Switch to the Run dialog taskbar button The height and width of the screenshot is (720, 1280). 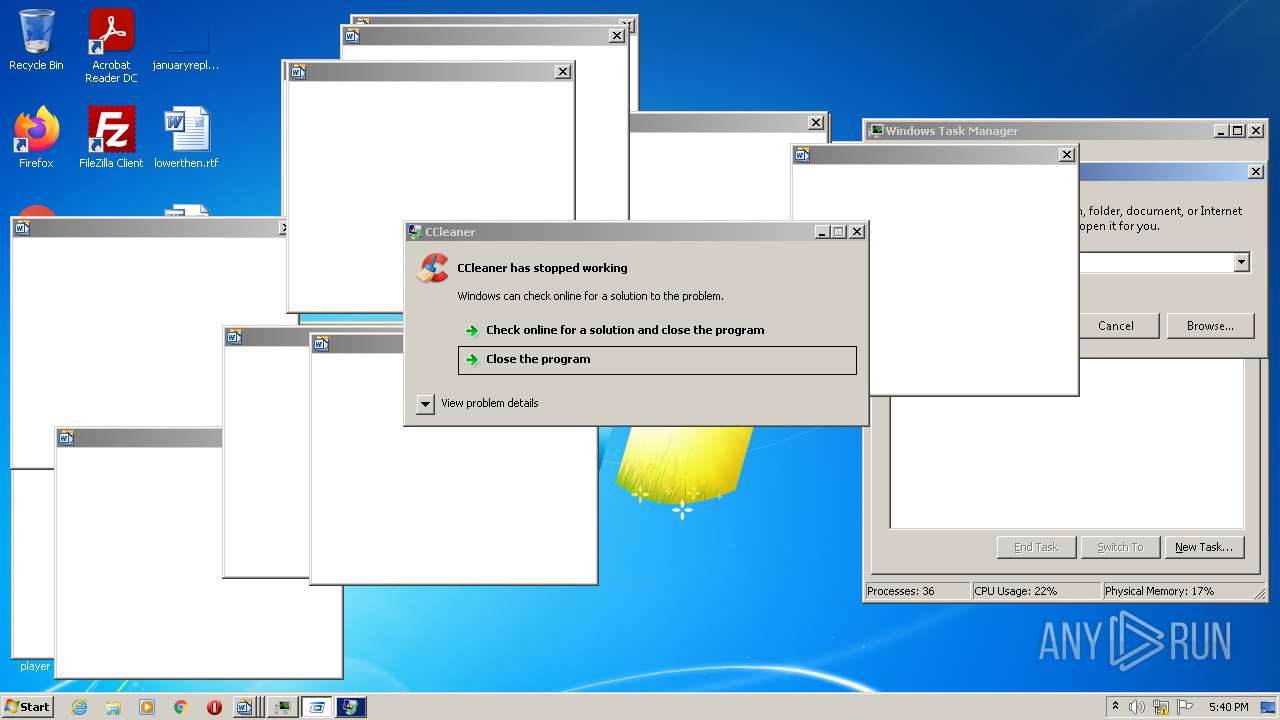click(x=317, y=707)
